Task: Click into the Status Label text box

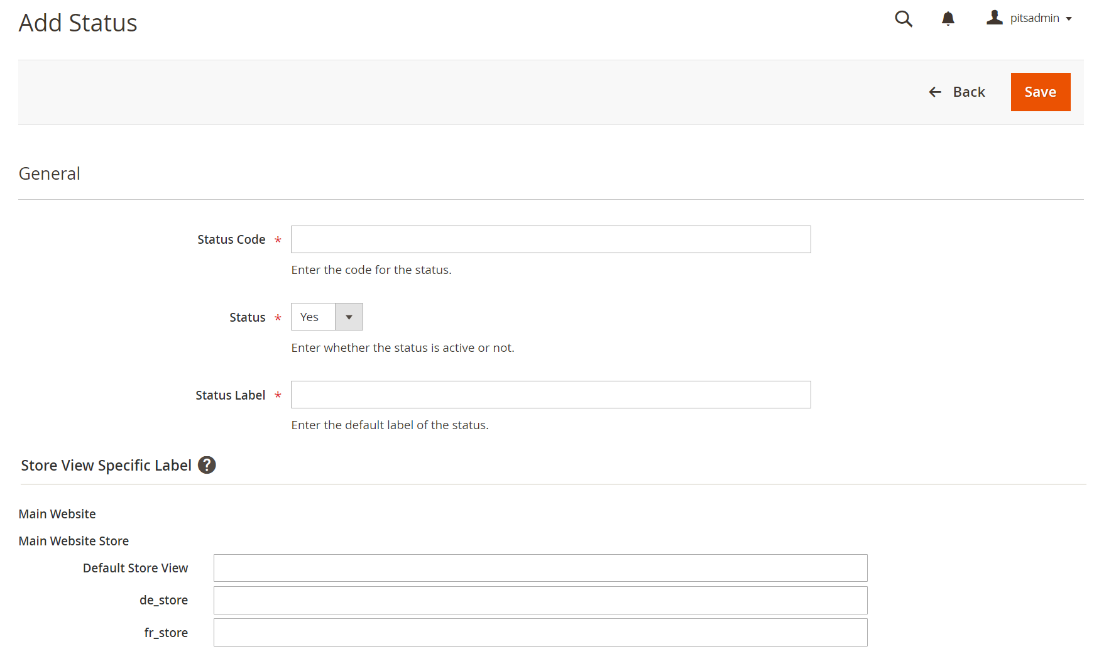Action: click(x=550, y=395)
